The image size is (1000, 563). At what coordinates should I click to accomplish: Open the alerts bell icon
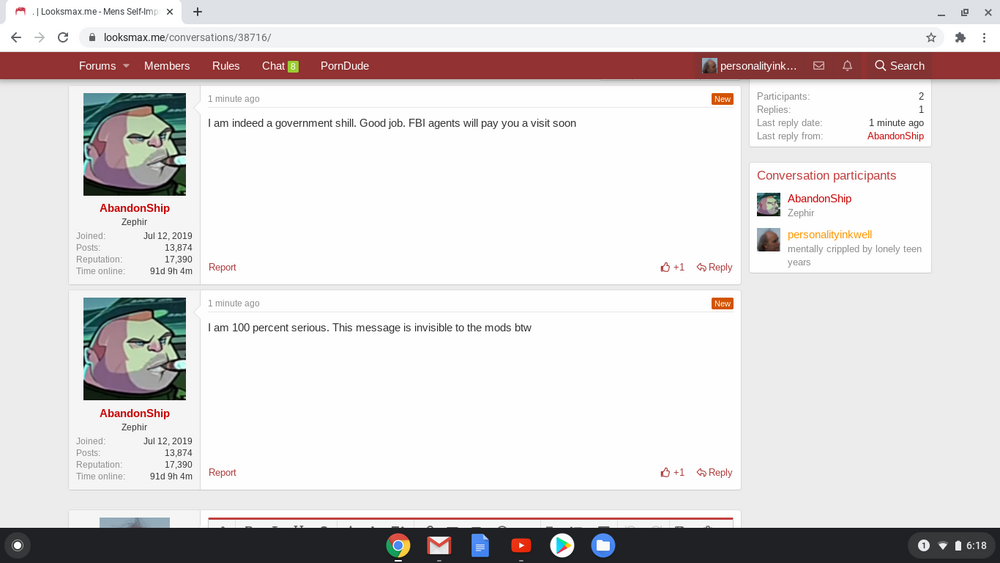click(847, 66)
